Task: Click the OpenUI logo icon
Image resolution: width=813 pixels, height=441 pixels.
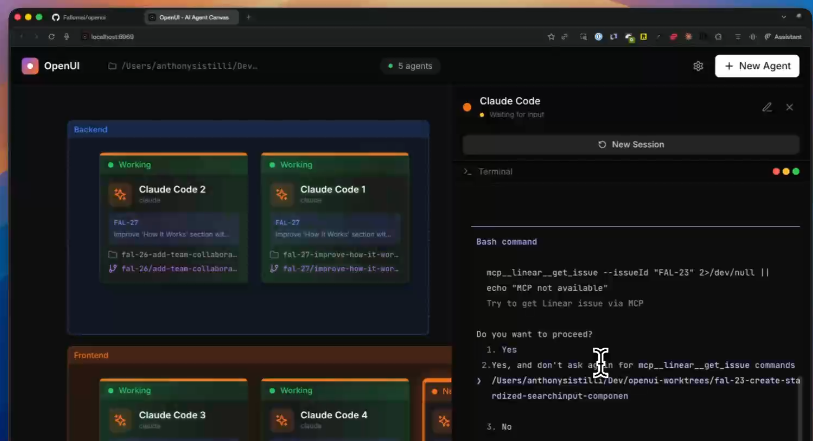Action: (30, 66)
